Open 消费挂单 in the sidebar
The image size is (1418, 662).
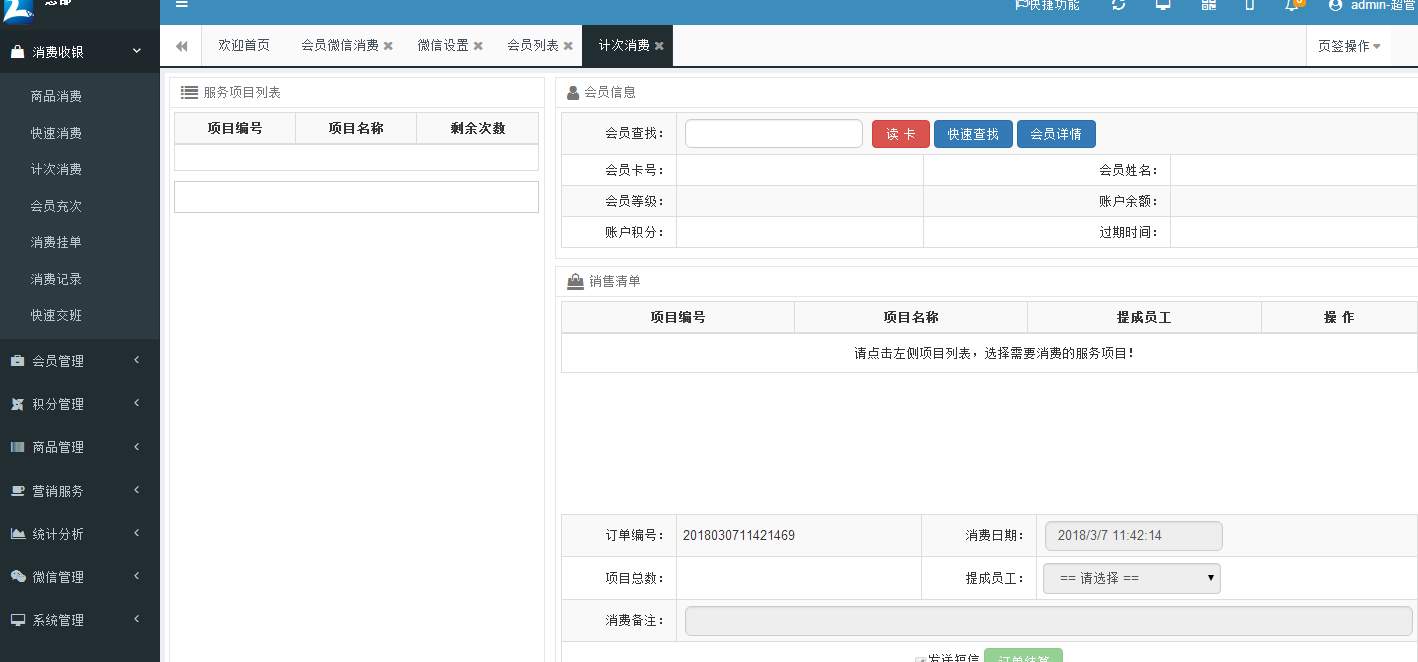56,243
